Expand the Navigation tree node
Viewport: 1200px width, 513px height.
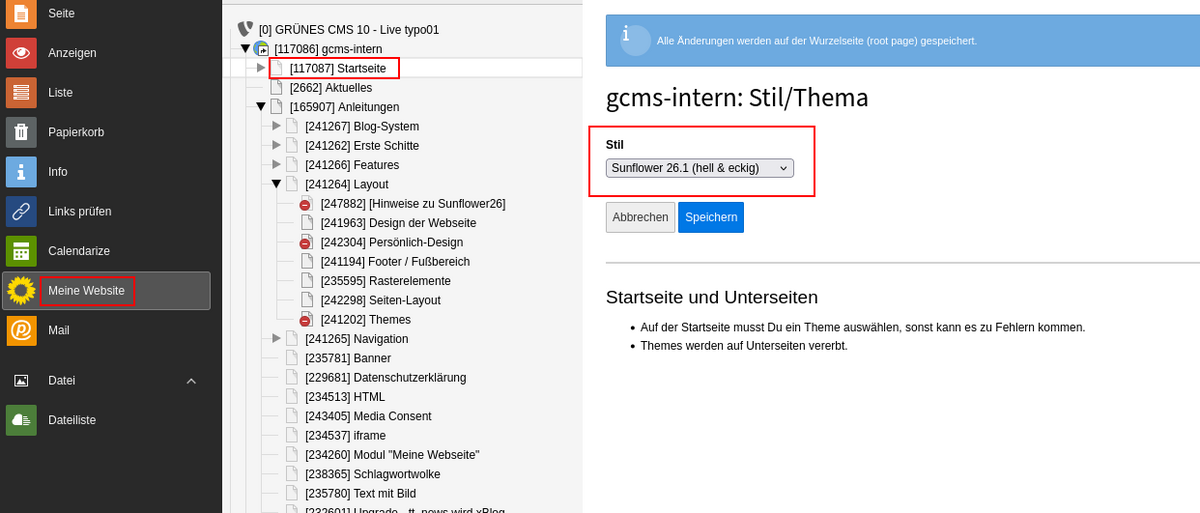click(277, 339)
